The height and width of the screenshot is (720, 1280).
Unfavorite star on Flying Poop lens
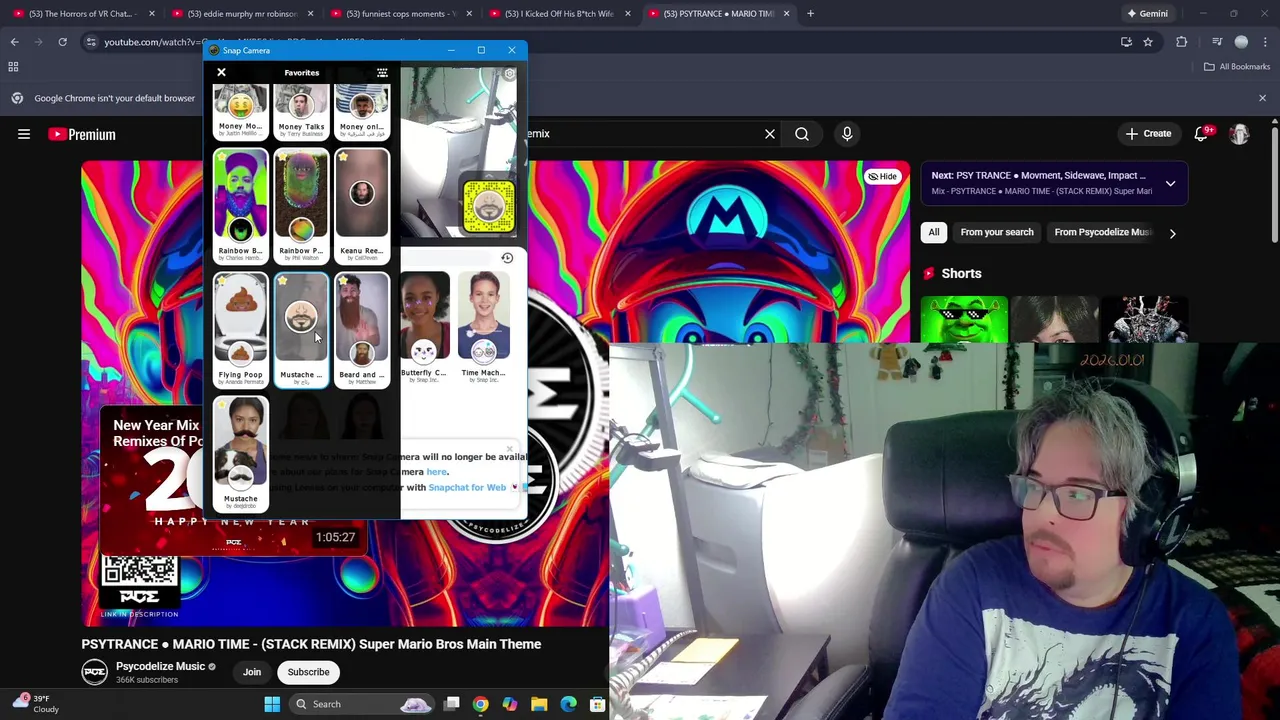221,281
